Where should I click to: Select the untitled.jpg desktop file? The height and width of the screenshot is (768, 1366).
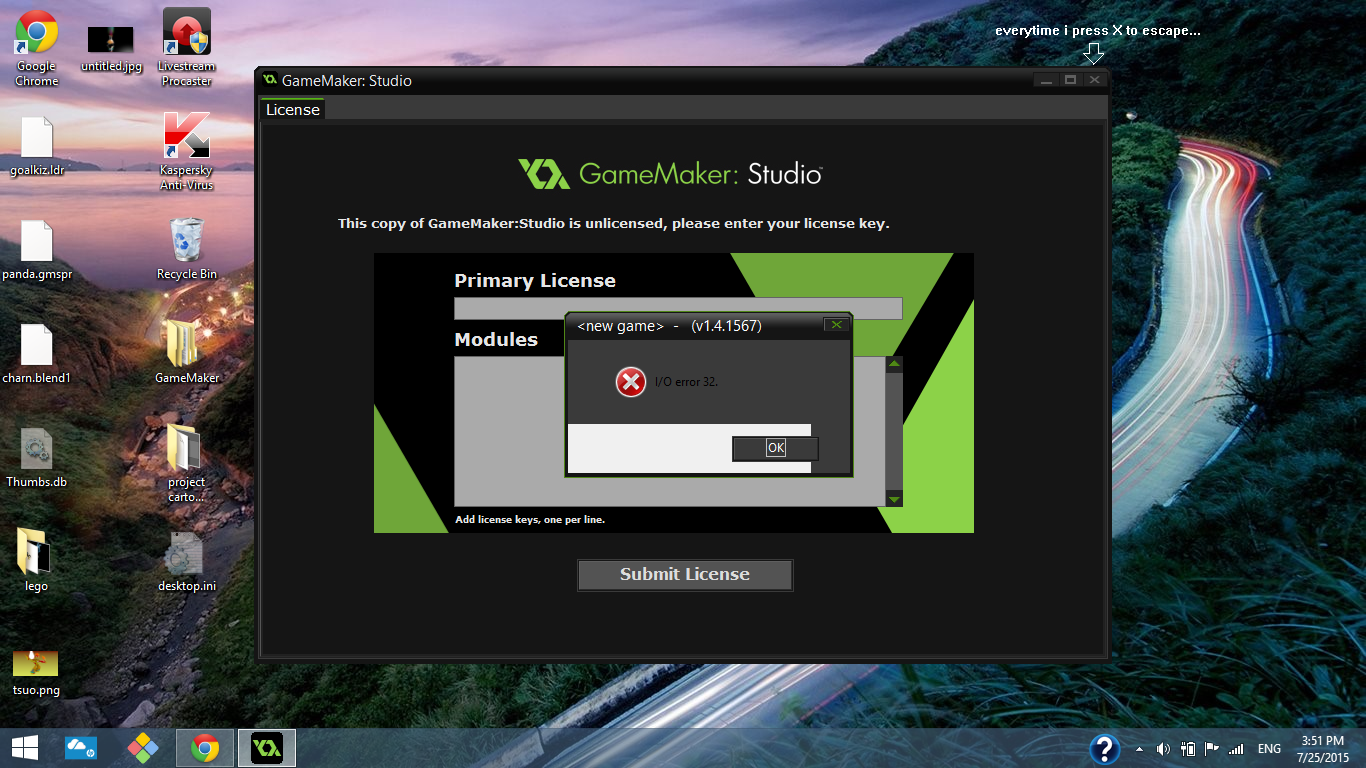click(111, 48)
